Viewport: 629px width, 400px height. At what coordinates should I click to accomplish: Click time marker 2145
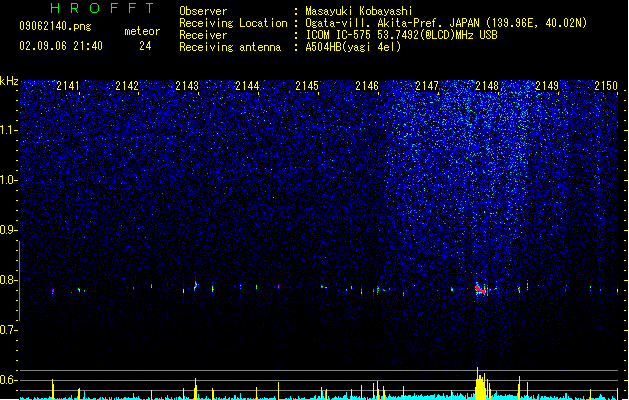pos(307,86)
